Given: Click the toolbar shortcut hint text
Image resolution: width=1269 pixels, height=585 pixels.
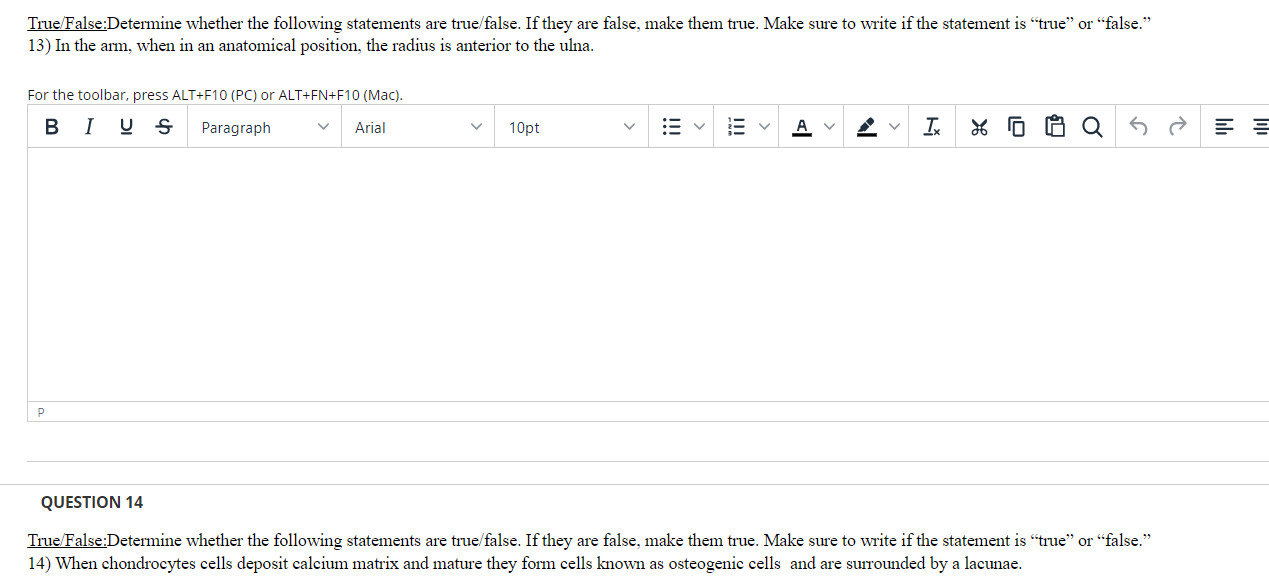Looking at the screenshot, I should [x=215, y=95].
